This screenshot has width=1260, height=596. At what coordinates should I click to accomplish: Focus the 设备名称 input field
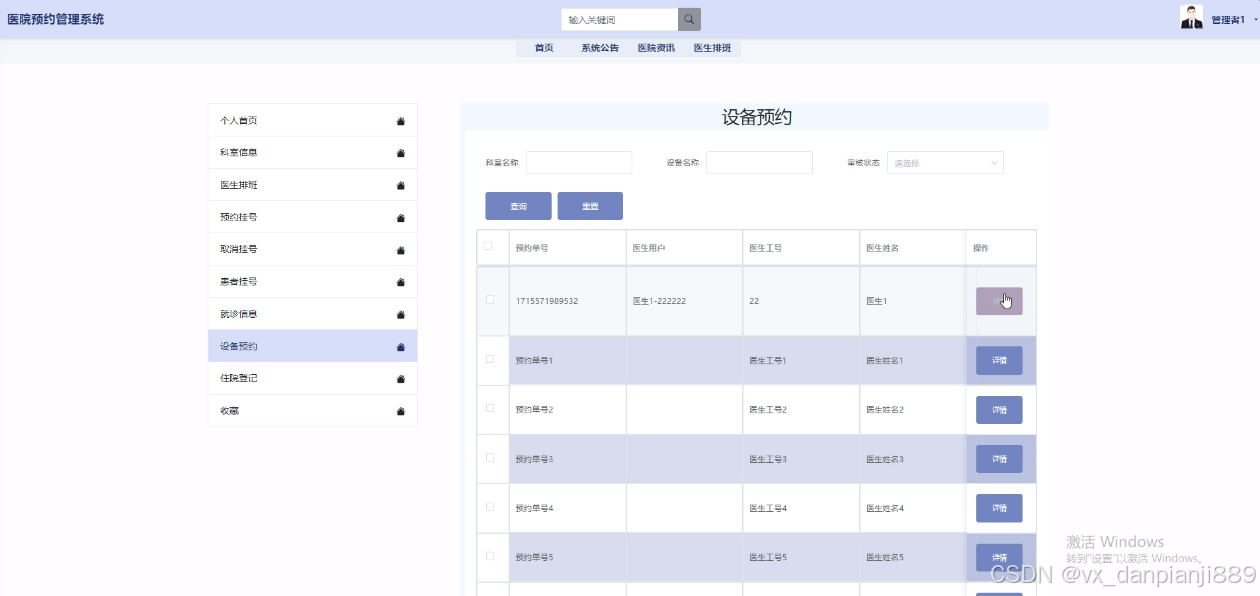[759, 162]
